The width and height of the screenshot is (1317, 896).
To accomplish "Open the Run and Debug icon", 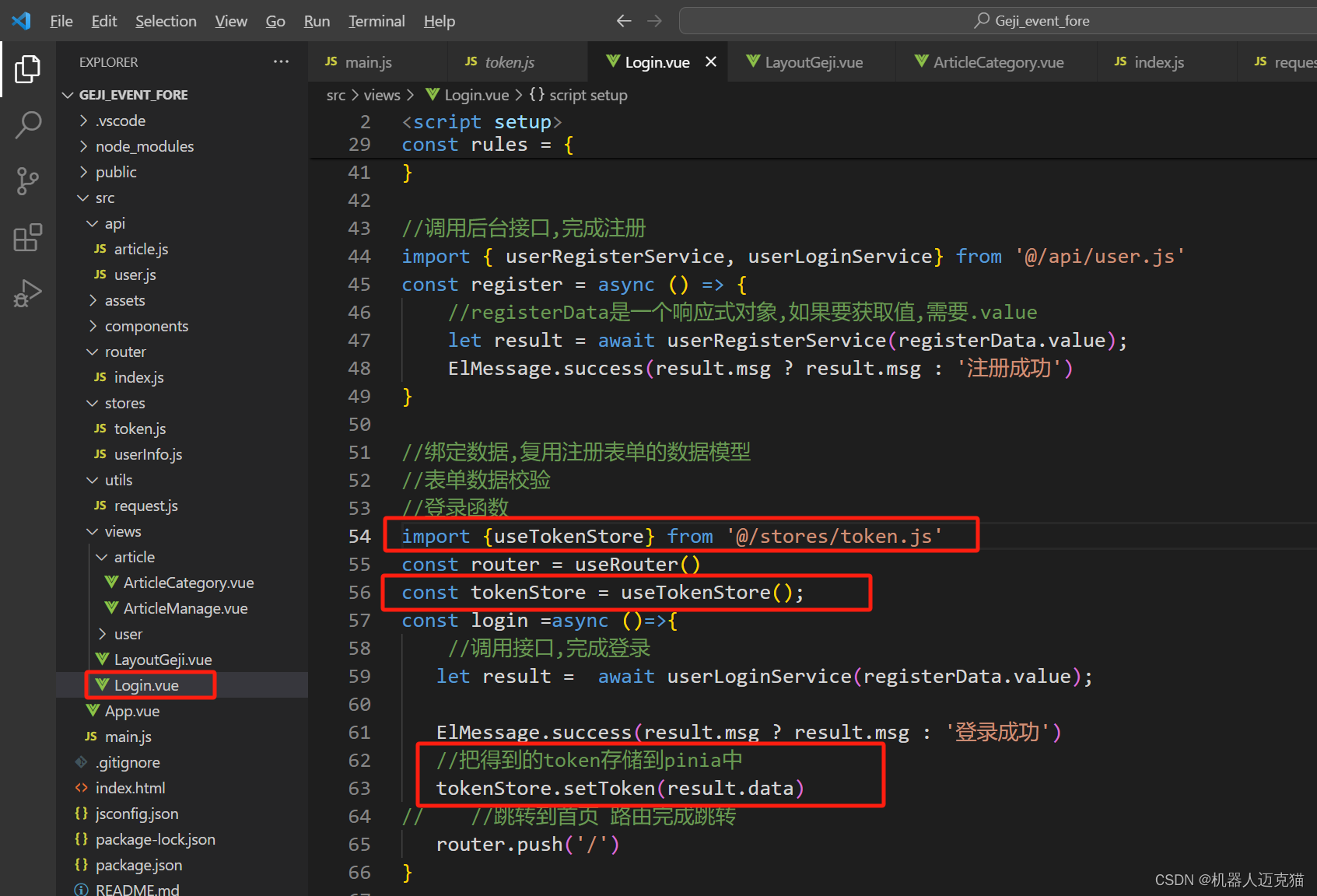I will 28,293.
